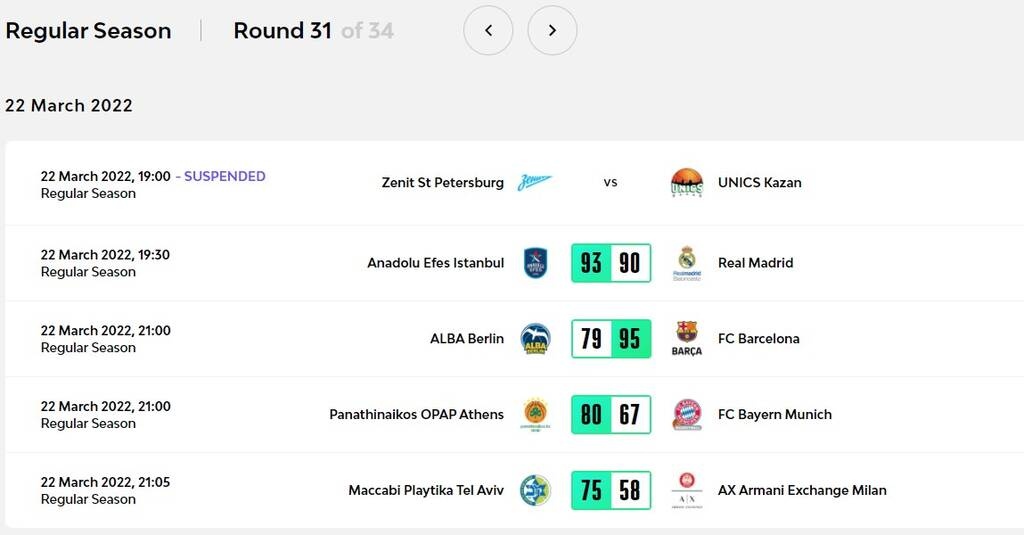Screen dimensions: 1024x535
Task: Click the FC Barcelona crest
Action: tap(687, 338)
